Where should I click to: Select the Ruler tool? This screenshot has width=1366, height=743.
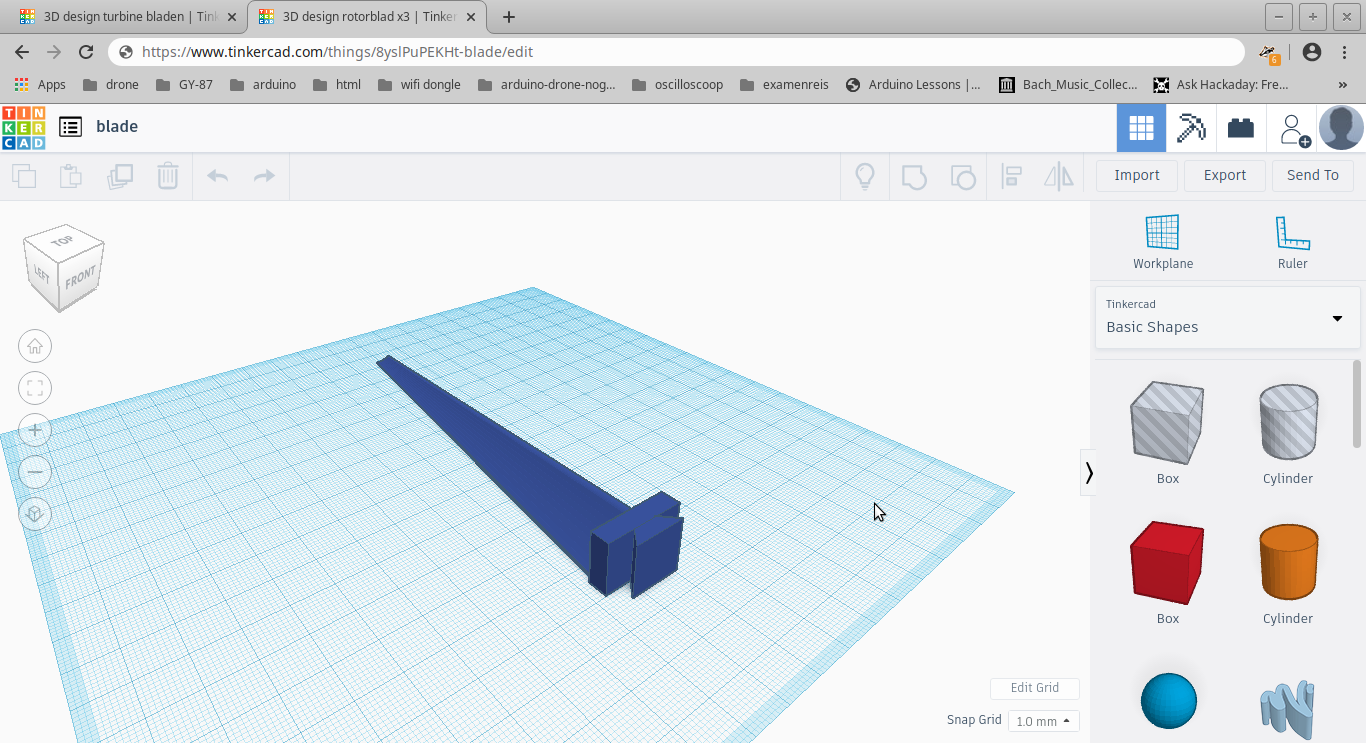point(1292,242)
